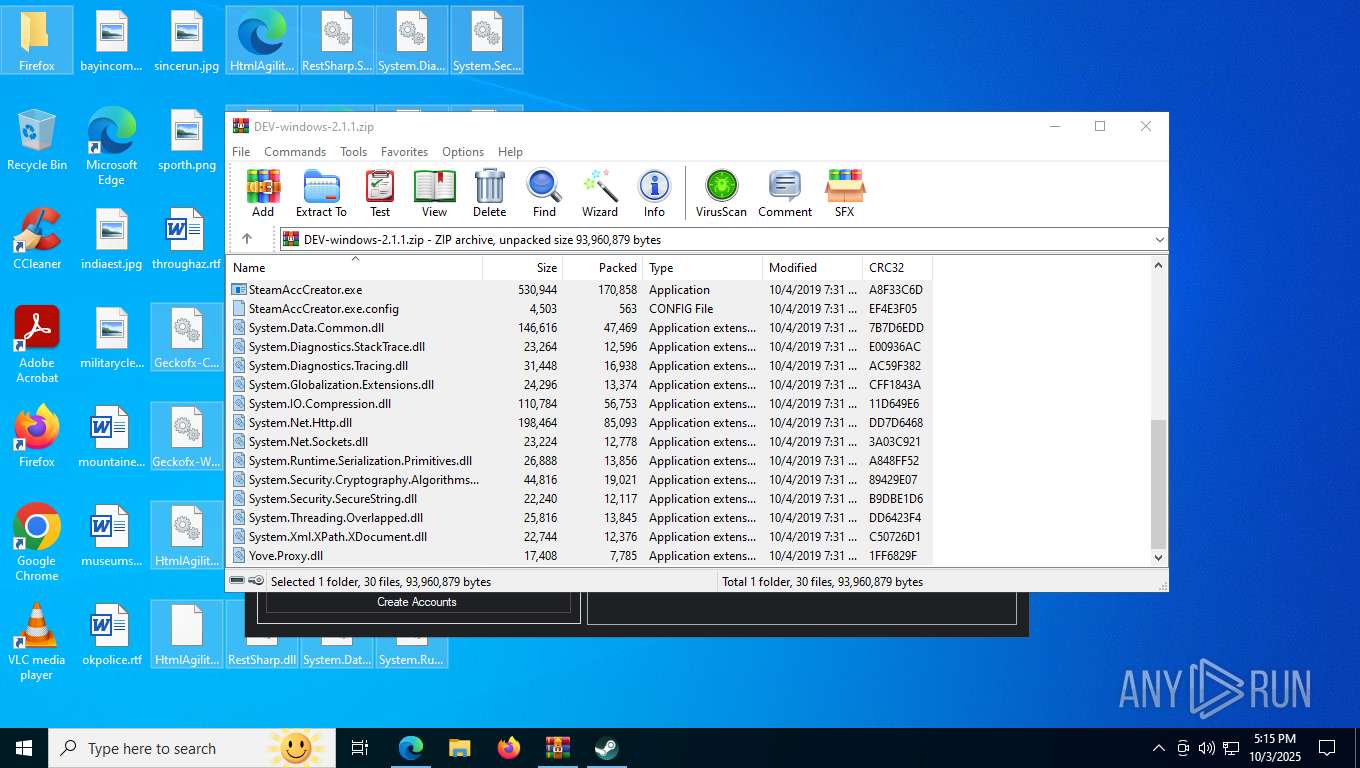Select System.Threading.Overlapped.dll row
Viewport: 1360px width, 768px height.
click(580, 518)
